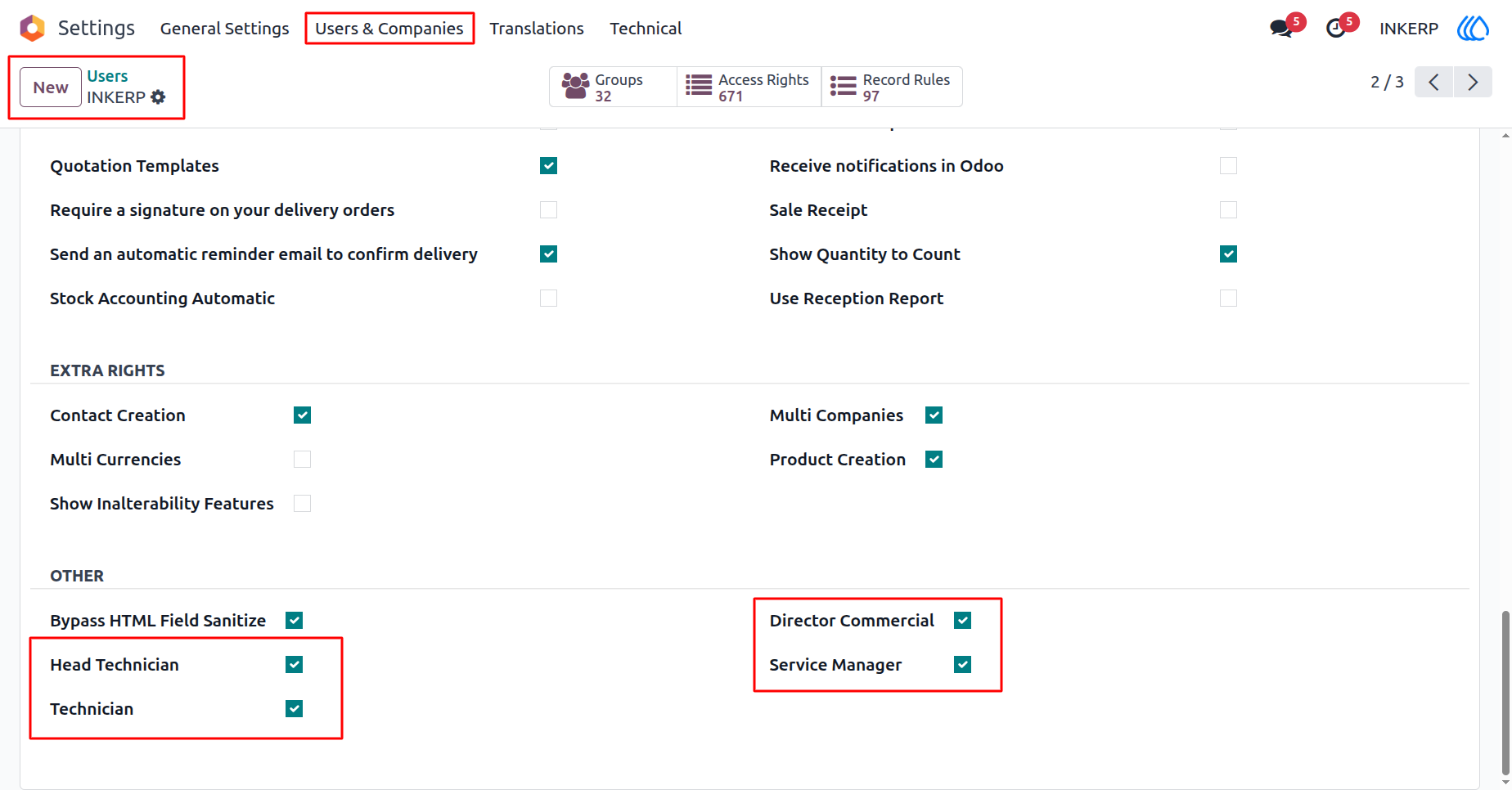Go to the next user record
Viewport: 1512px width, 790px height.
coord(1473,82)
